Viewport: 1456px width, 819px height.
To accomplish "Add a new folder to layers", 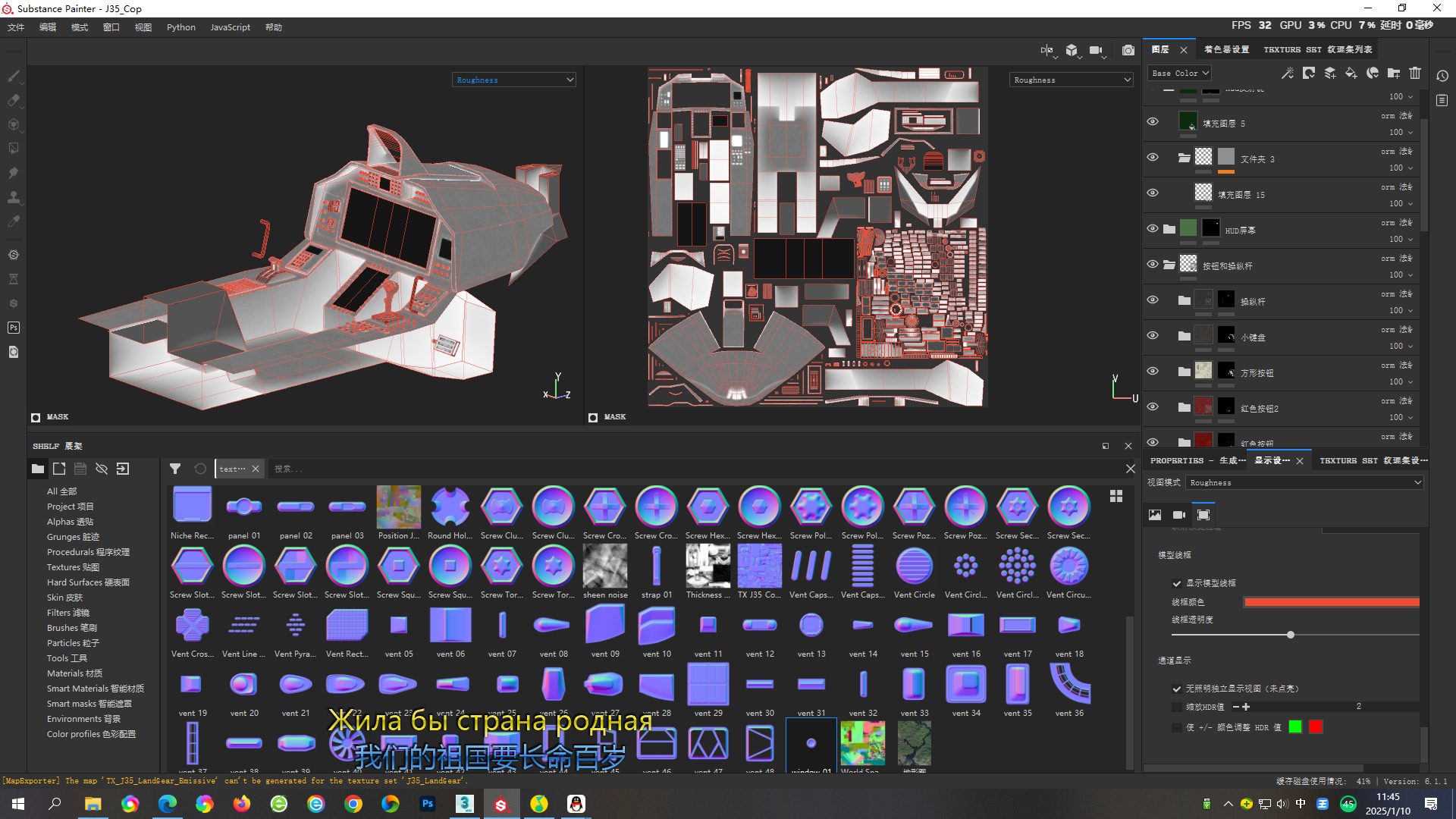I will click(1394, 73).
